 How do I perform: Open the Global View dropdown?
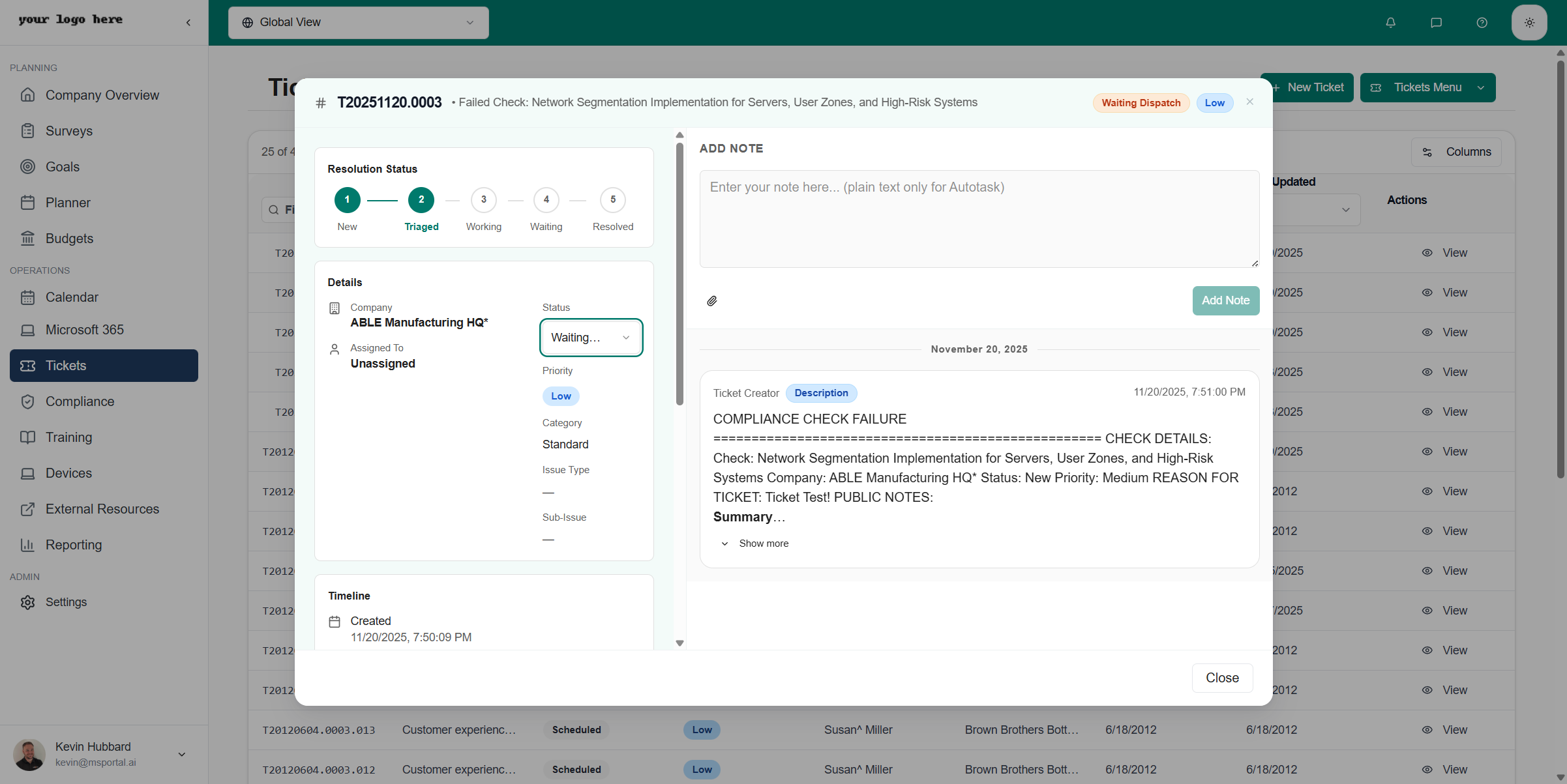(x=358, y=23)
